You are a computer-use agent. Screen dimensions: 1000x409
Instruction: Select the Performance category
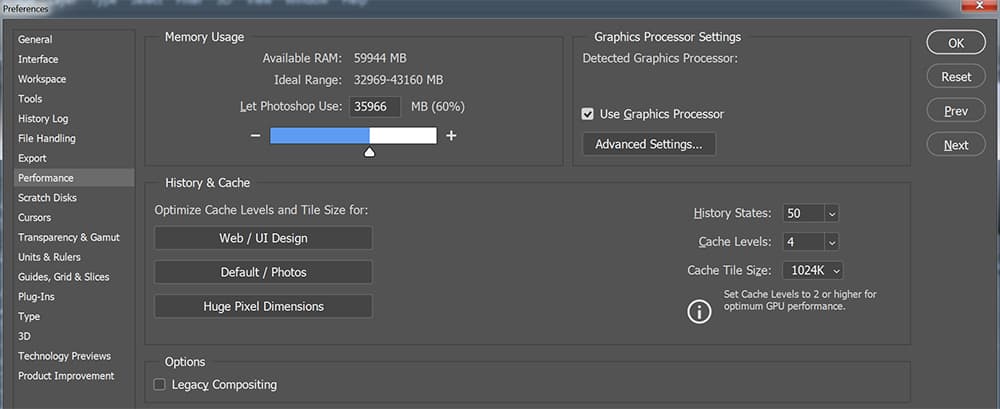pyautogui.click(x=74, y=178)
